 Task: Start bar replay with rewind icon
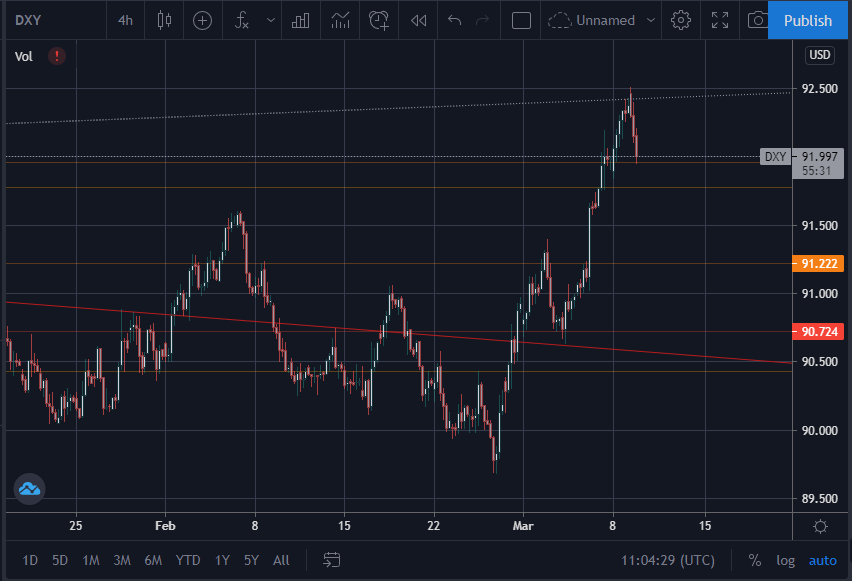point(418,21)
